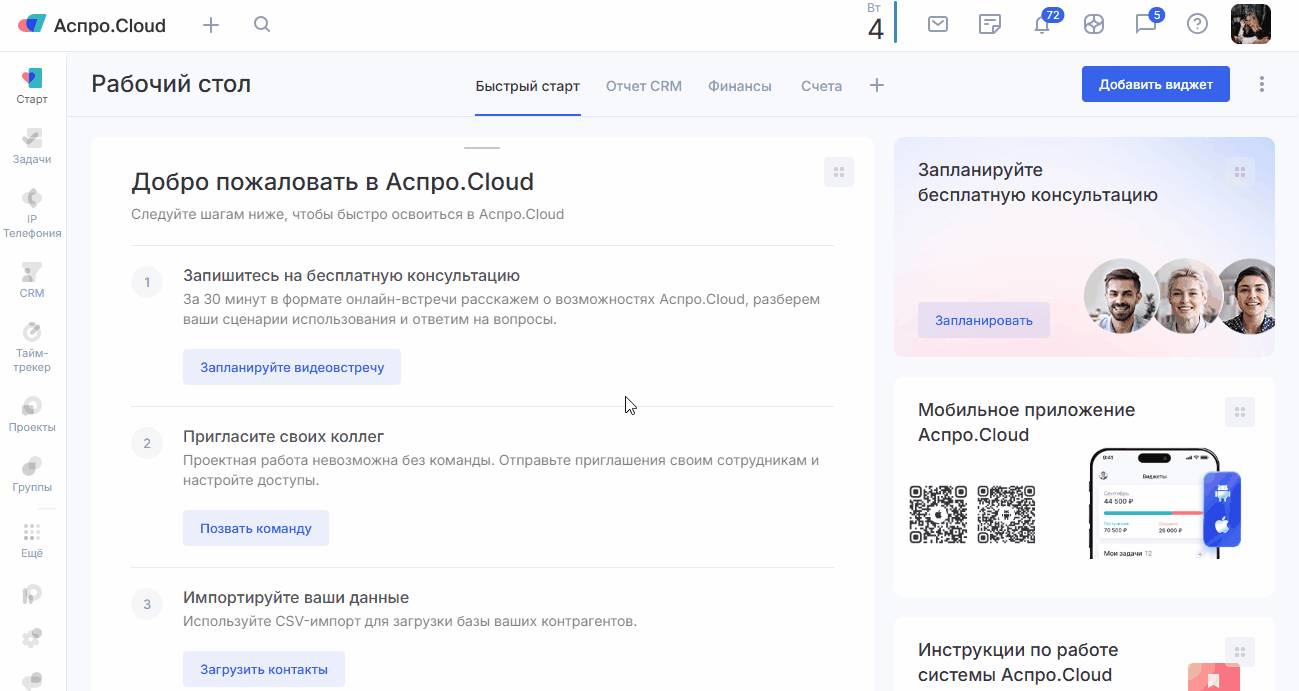Open Проекты in the sidebar

[32, 414]
